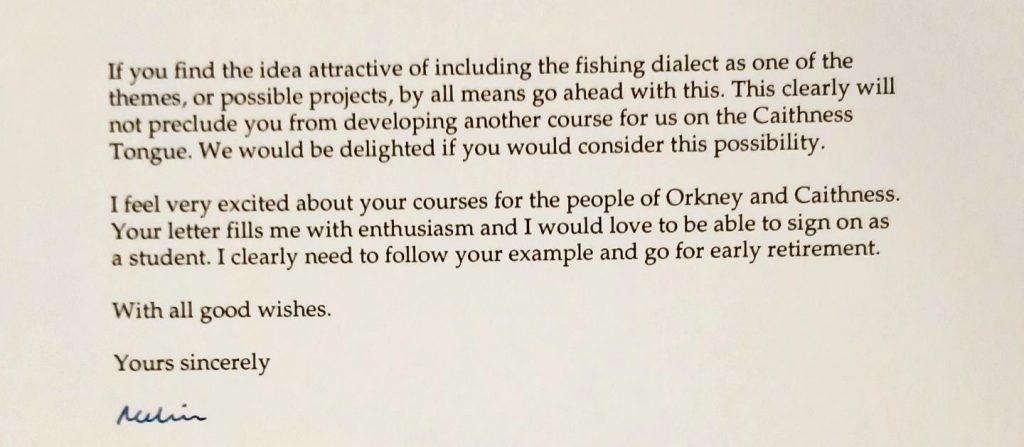Select the 'With all good wishes.' line
The width and height of the screenshot is (1024, 447).
pyautogui.click(x=219, y=308)
